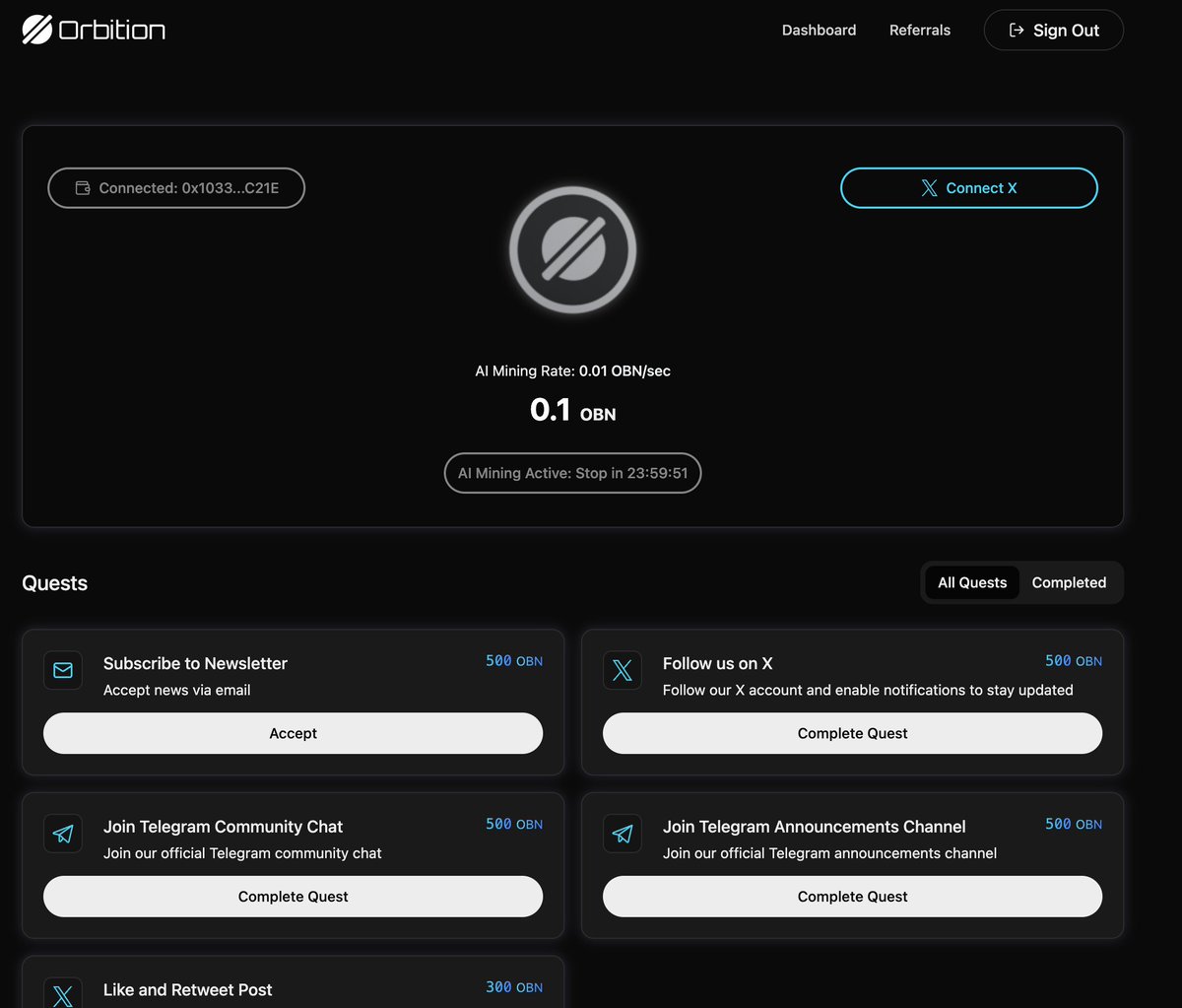
Task: Click the Like and Retweet Post title
Action: click(188, 990)
